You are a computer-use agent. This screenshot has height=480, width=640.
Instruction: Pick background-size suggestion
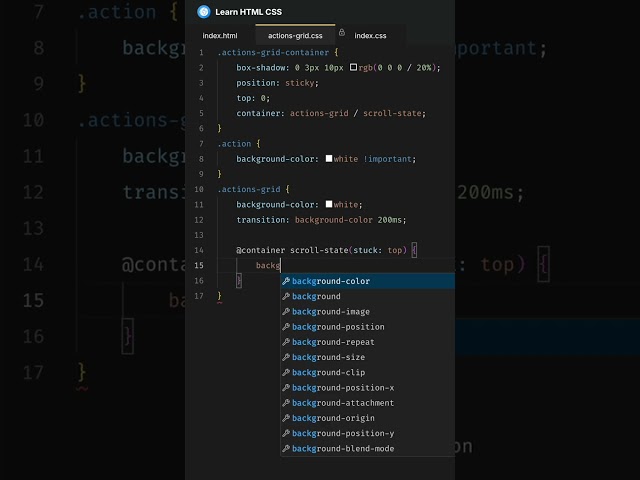tap(368, 357)
